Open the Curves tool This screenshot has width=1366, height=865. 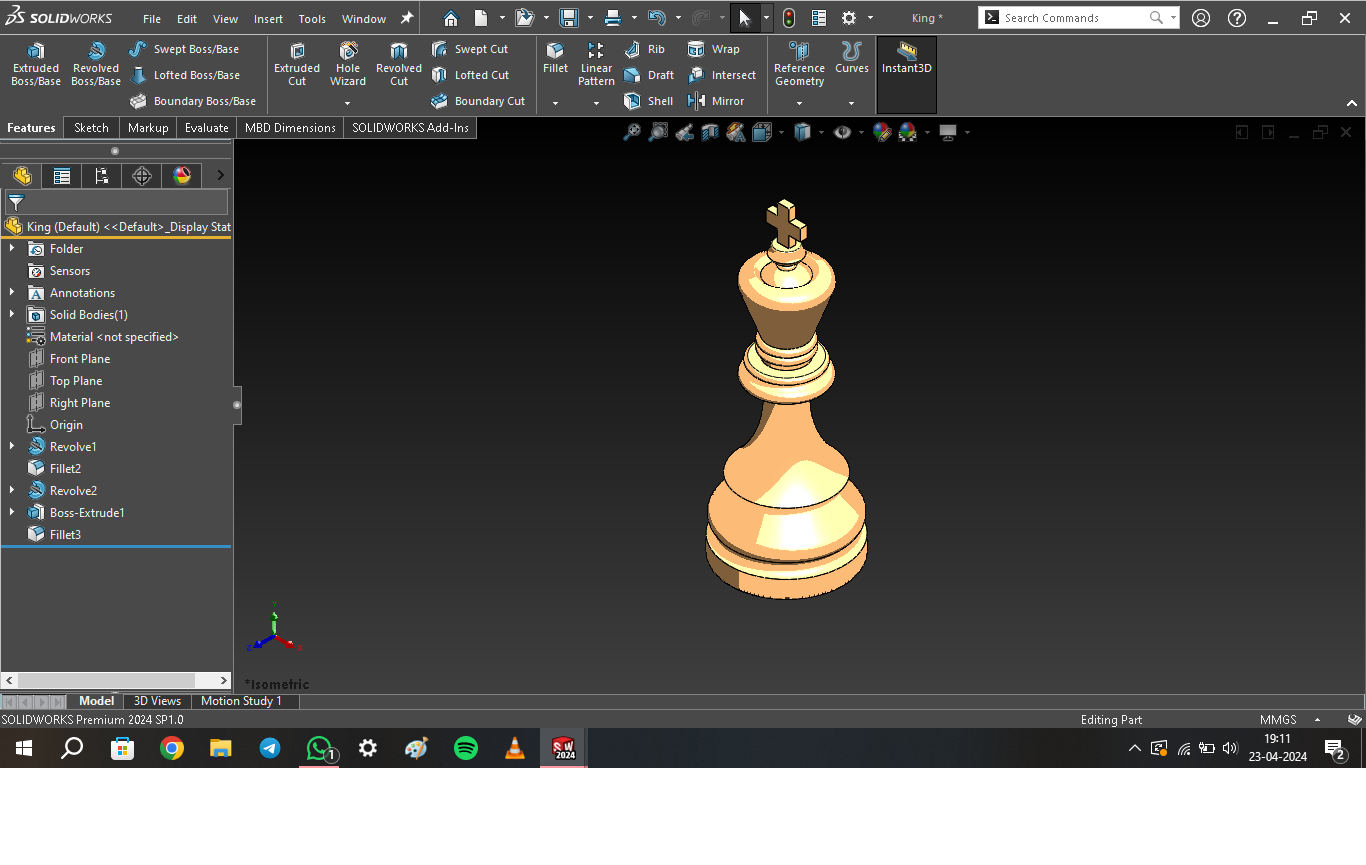point(852,58)
